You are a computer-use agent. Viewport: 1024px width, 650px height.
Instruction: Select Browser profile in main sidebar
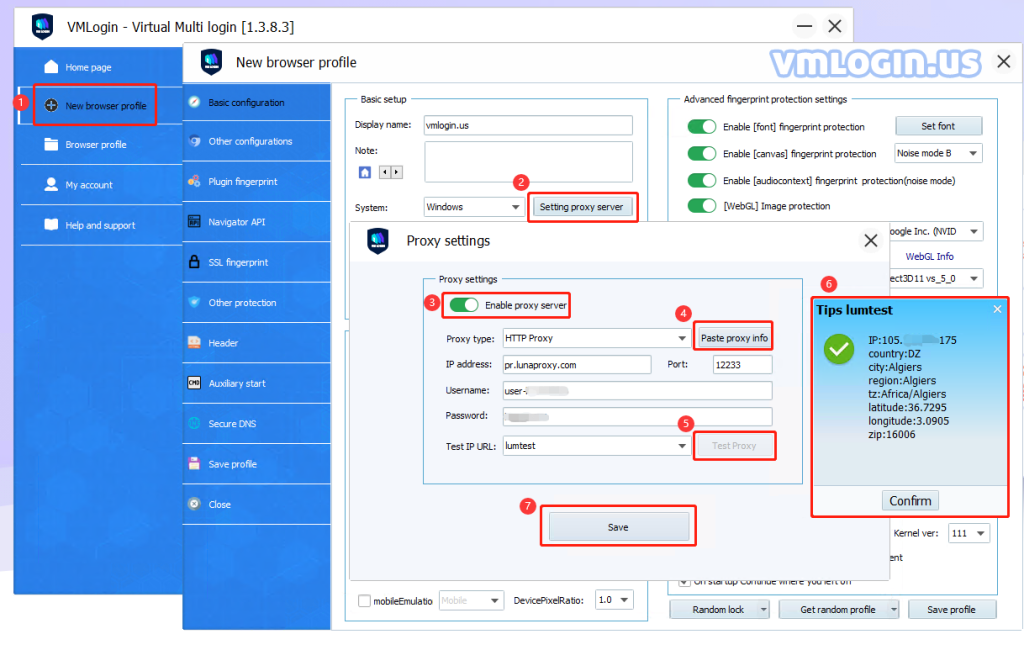98,144
